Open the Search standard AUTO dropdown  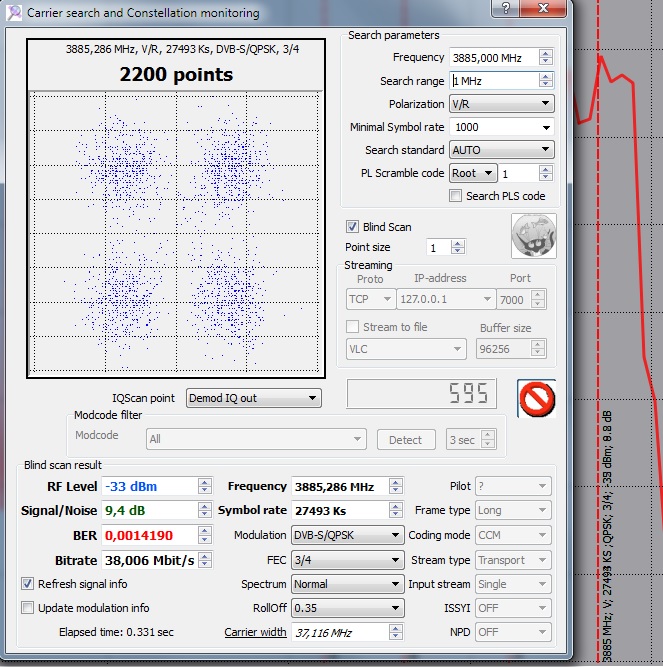502,150
